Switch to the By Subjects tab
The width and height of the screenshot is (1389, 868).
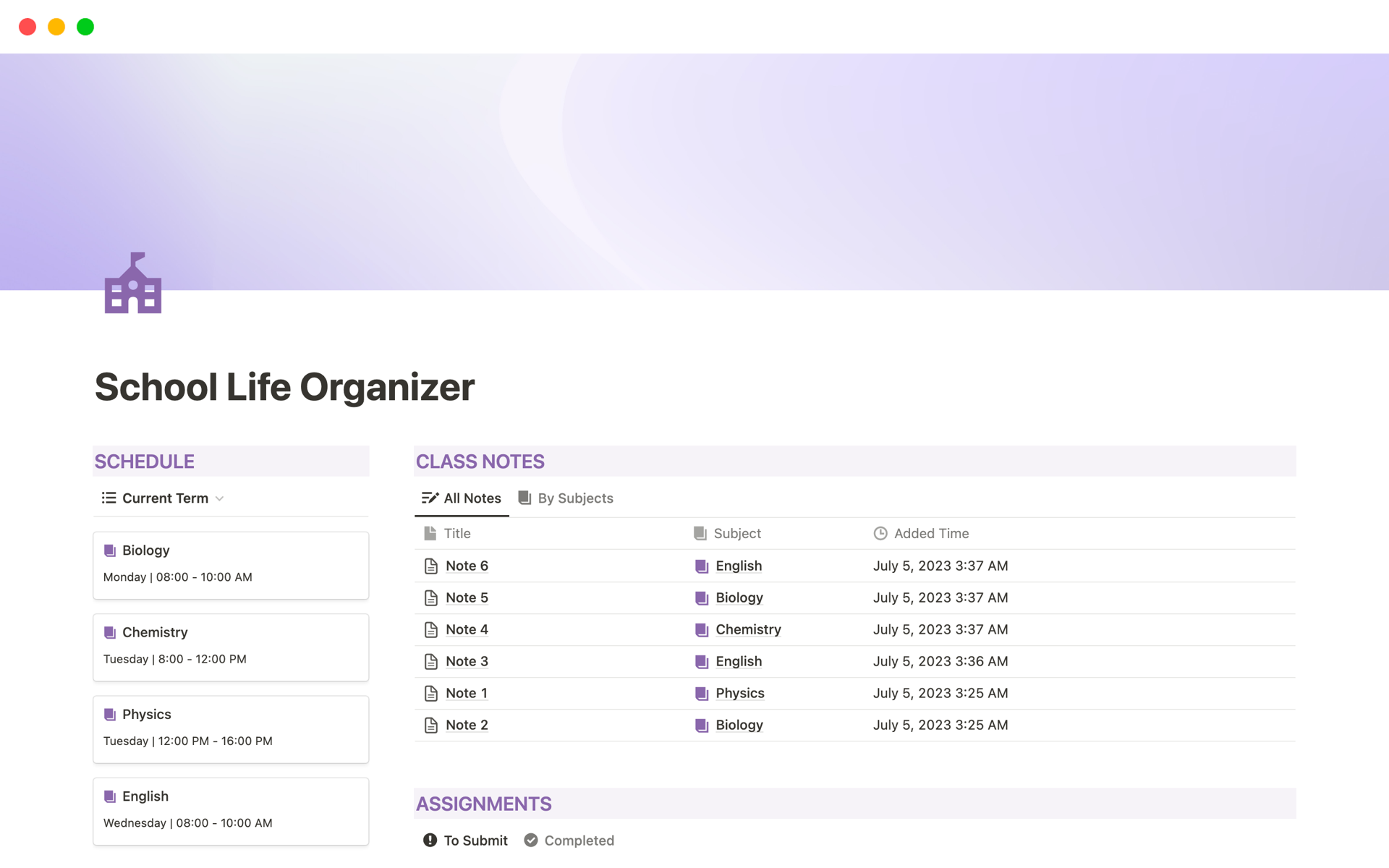[x=565, y=498]
